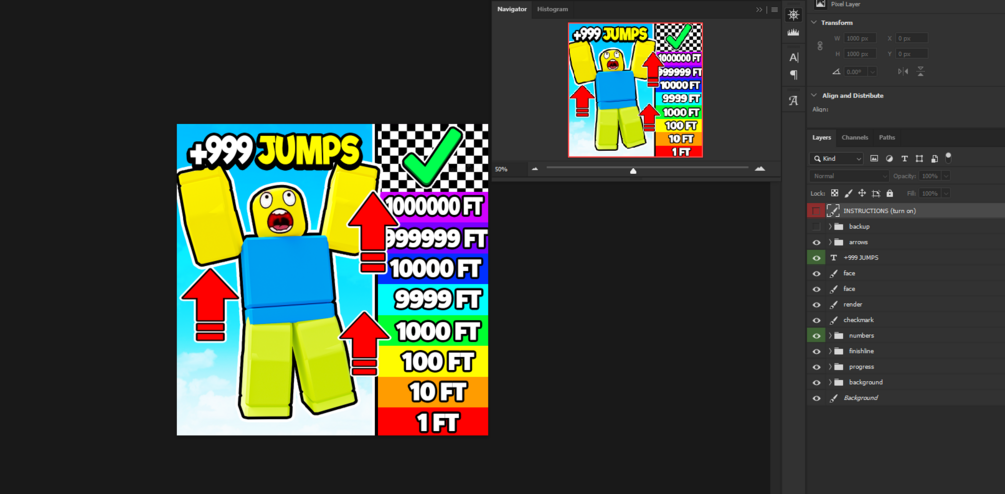The width and height of the screenshot is (1005, 494).
Task: Click the lock all padlock icon
Action: (x=890, y=193)
